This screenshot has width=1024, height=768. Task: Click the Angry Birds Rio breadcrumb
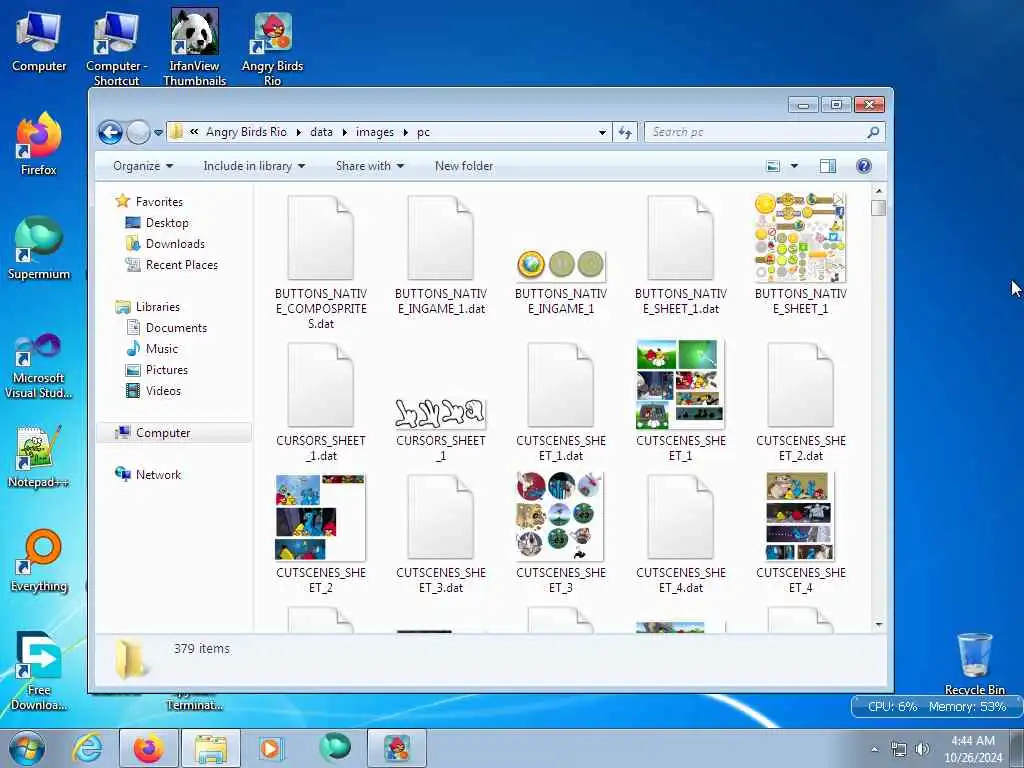(246, 132)
